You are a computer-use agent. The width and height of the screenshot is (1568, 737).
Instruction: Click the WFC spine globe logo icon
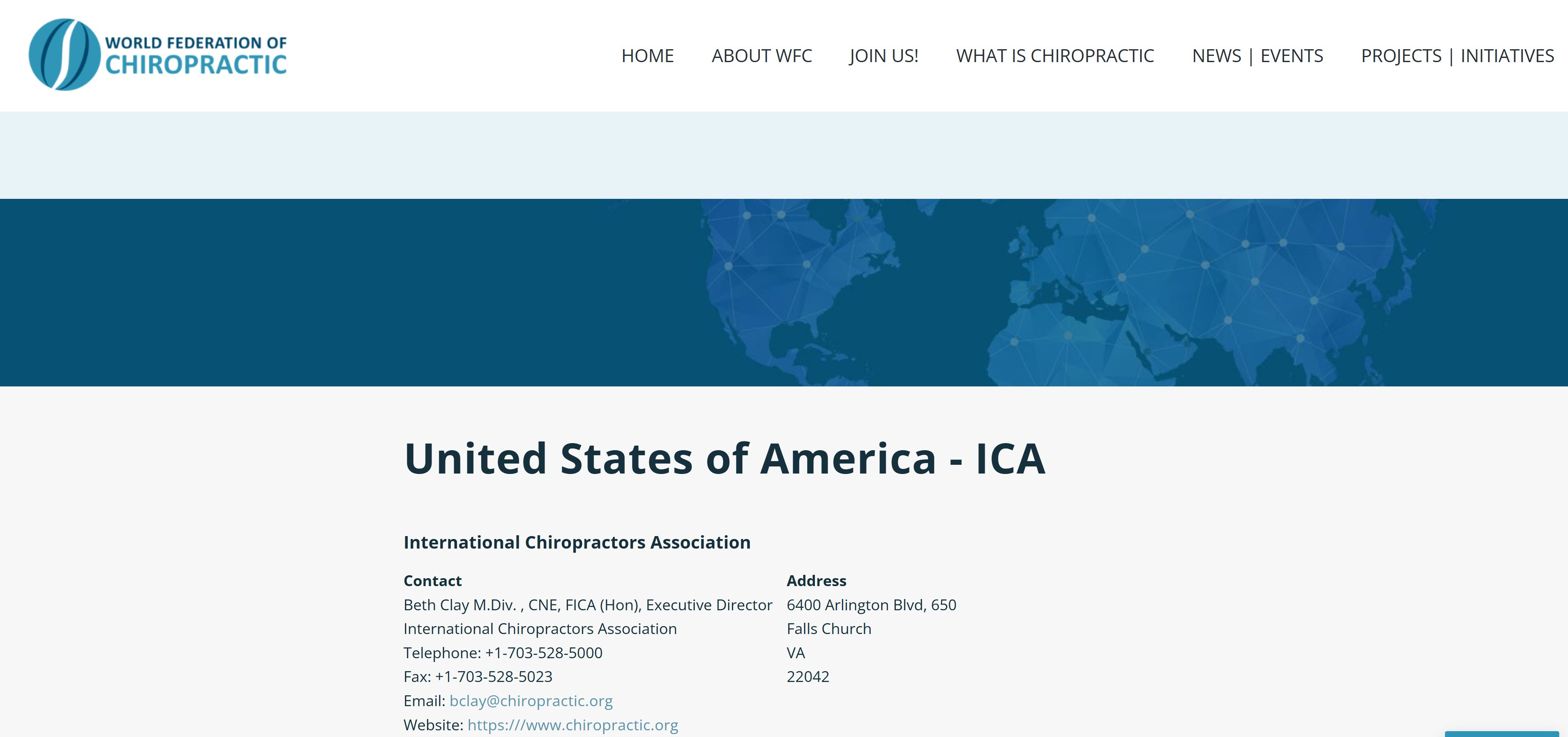64,55
